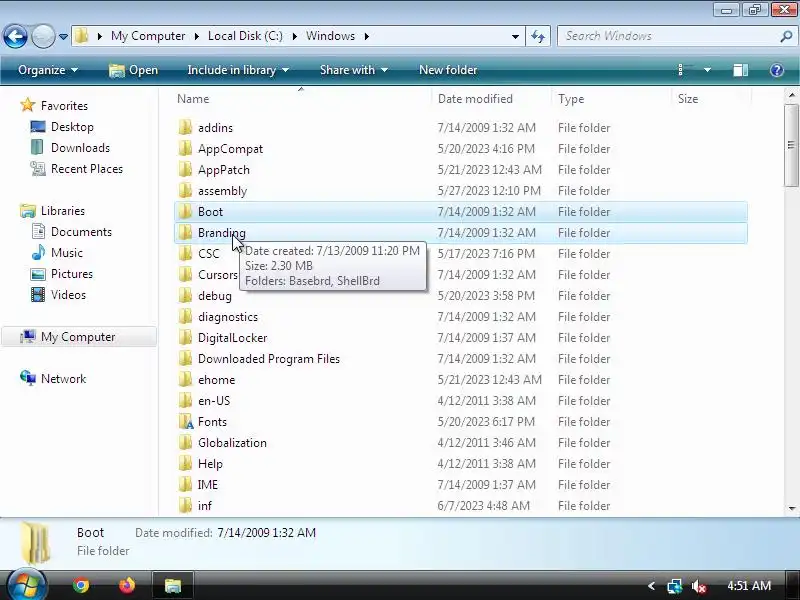Click the magnifier search icon

(x=786, y=36)
